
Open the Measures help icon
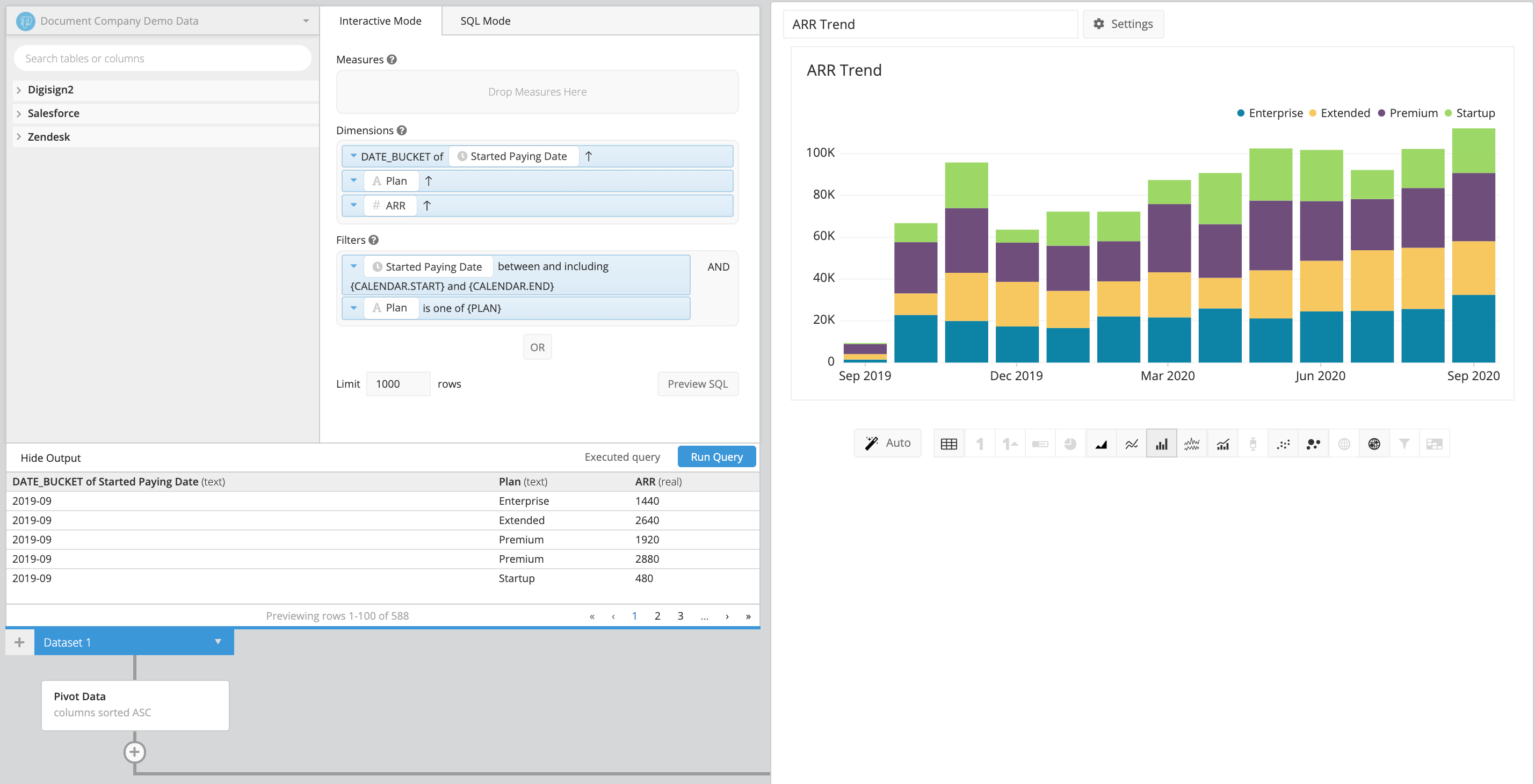(x=392, y=60)
